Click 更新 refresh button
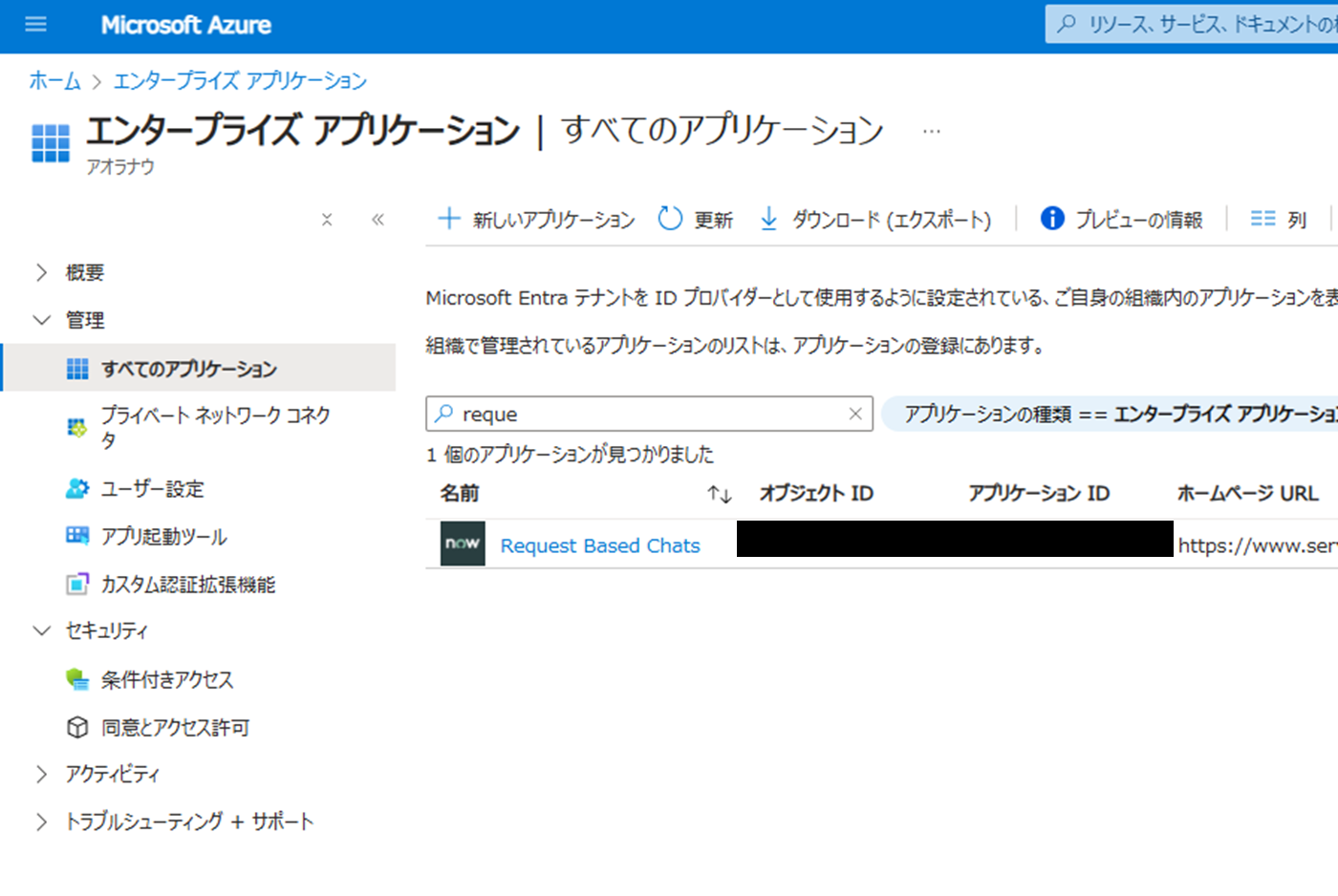The height and width of the screenshot is (896, 1338). tap(696, 220)
